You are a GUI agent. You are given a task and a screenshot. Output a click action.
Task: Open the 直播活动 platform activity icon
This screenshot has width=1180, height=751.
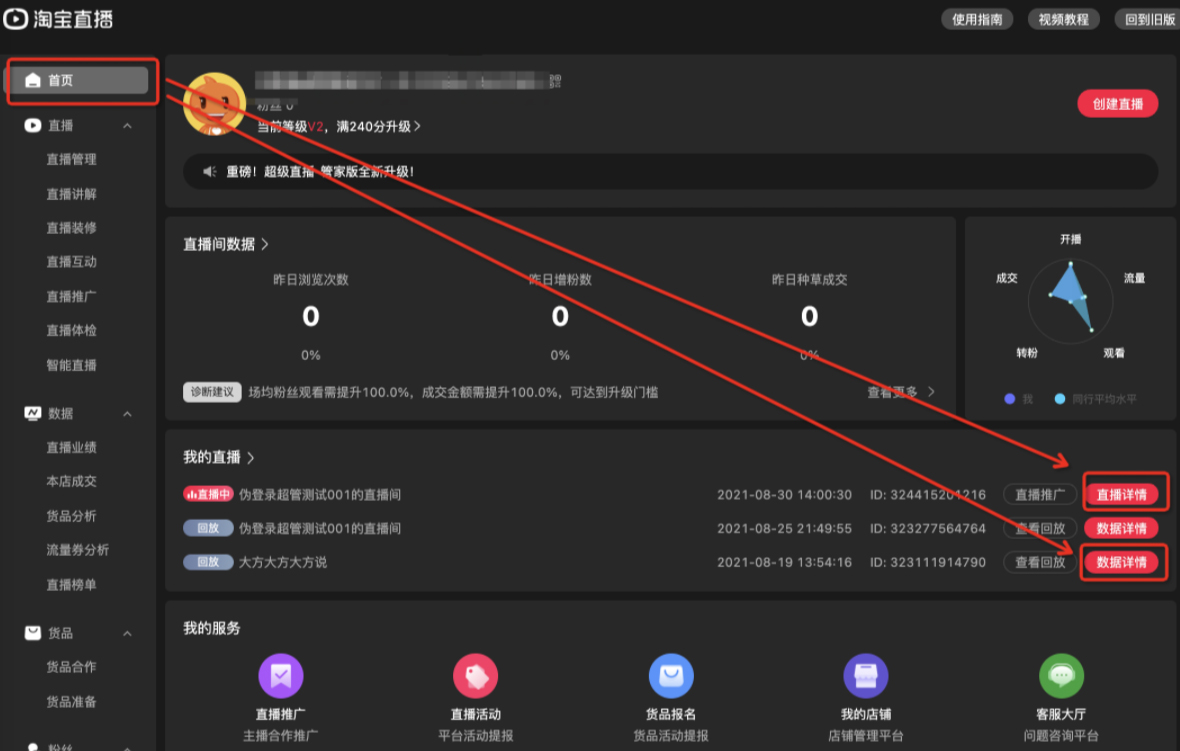[475, 675]
